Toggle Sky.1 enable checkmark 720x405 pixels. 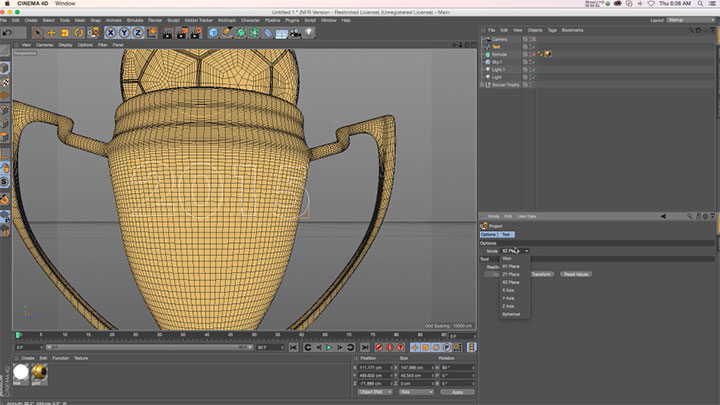coord(534,62)
